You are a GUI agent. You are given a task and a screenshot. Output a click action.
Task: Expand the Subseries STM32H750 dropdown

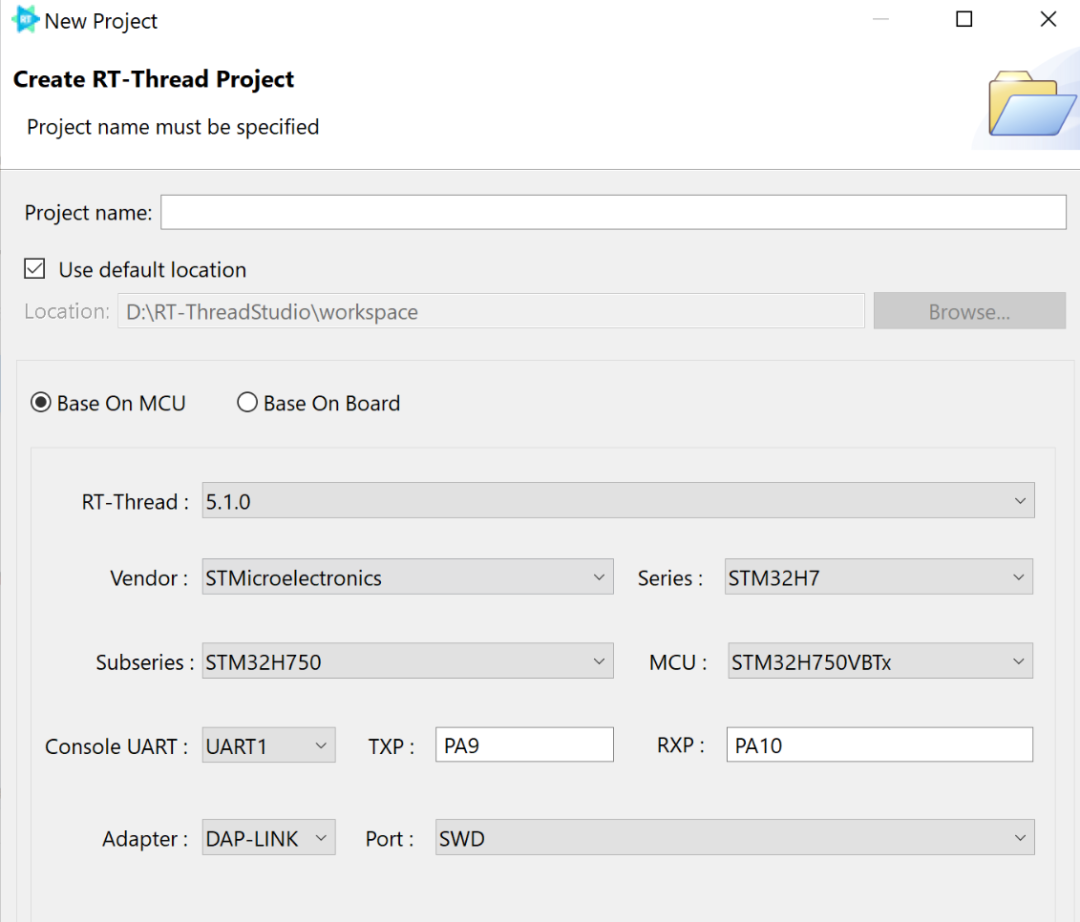click(407, 662)
